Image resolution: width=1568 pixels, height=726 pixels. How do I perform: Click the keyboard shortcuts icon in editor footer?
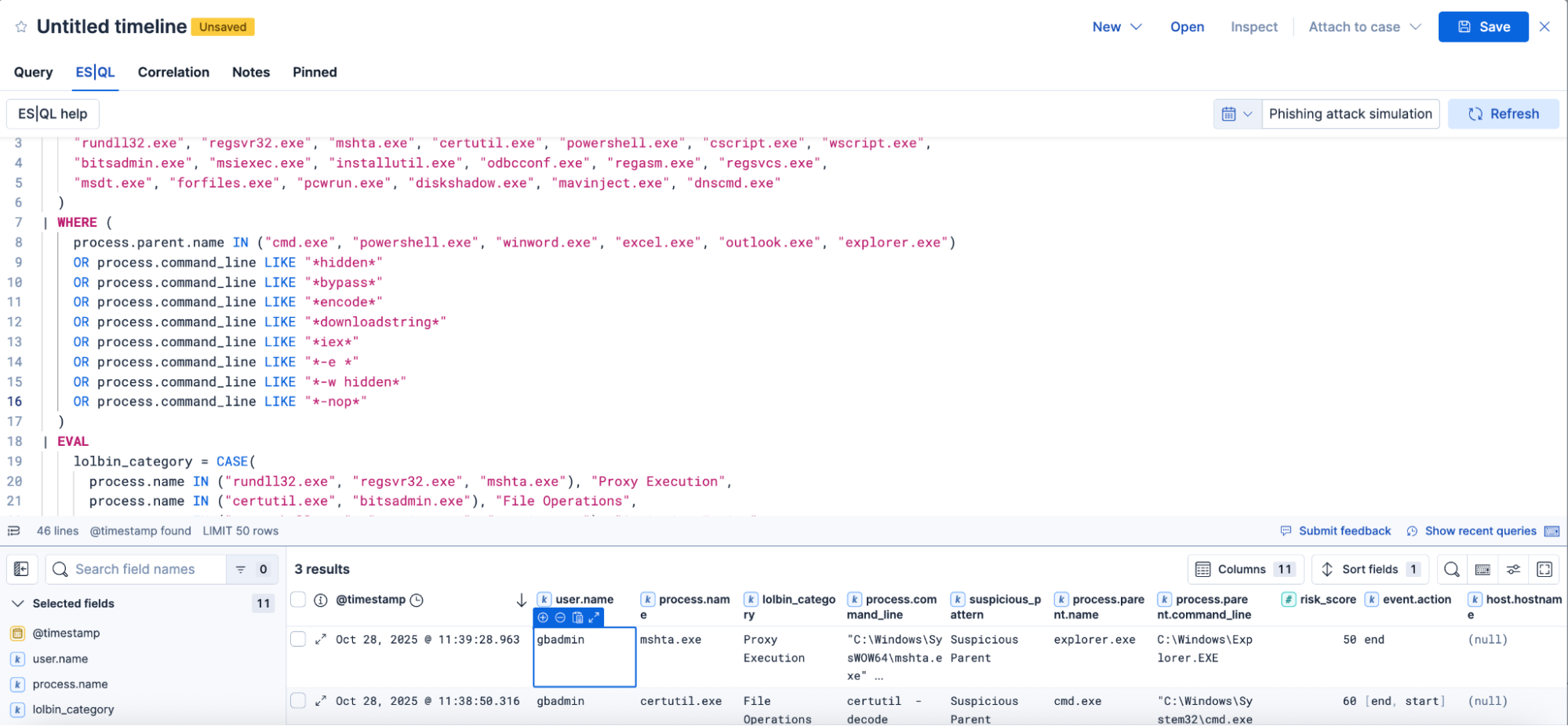(1552, 531)
